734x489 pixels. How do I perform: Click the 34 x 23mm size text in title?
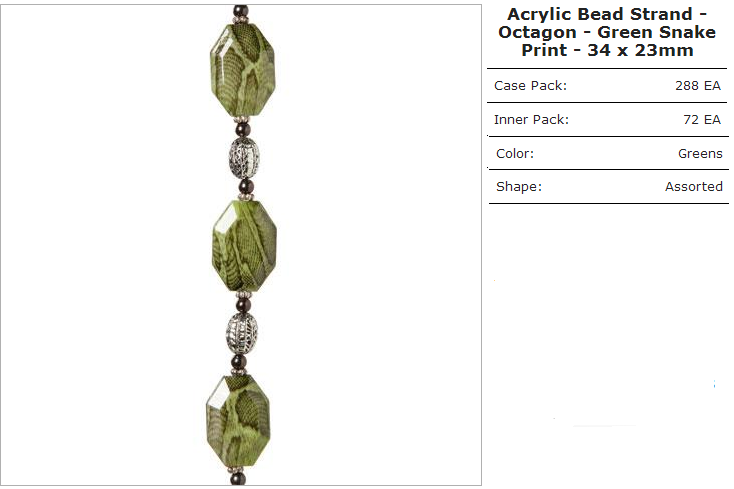(x=640, y=50)
